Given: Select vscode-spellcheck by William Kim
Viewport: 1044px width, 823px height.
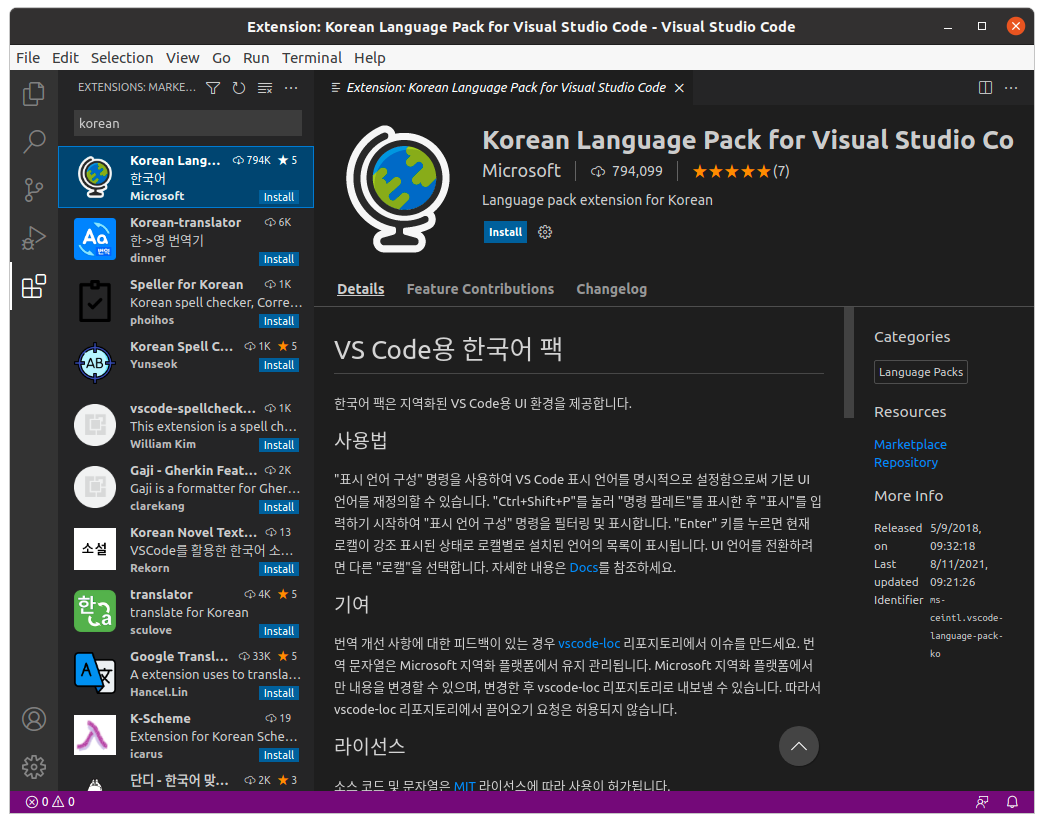Looking at the screenshot, I should coord(186,425).
